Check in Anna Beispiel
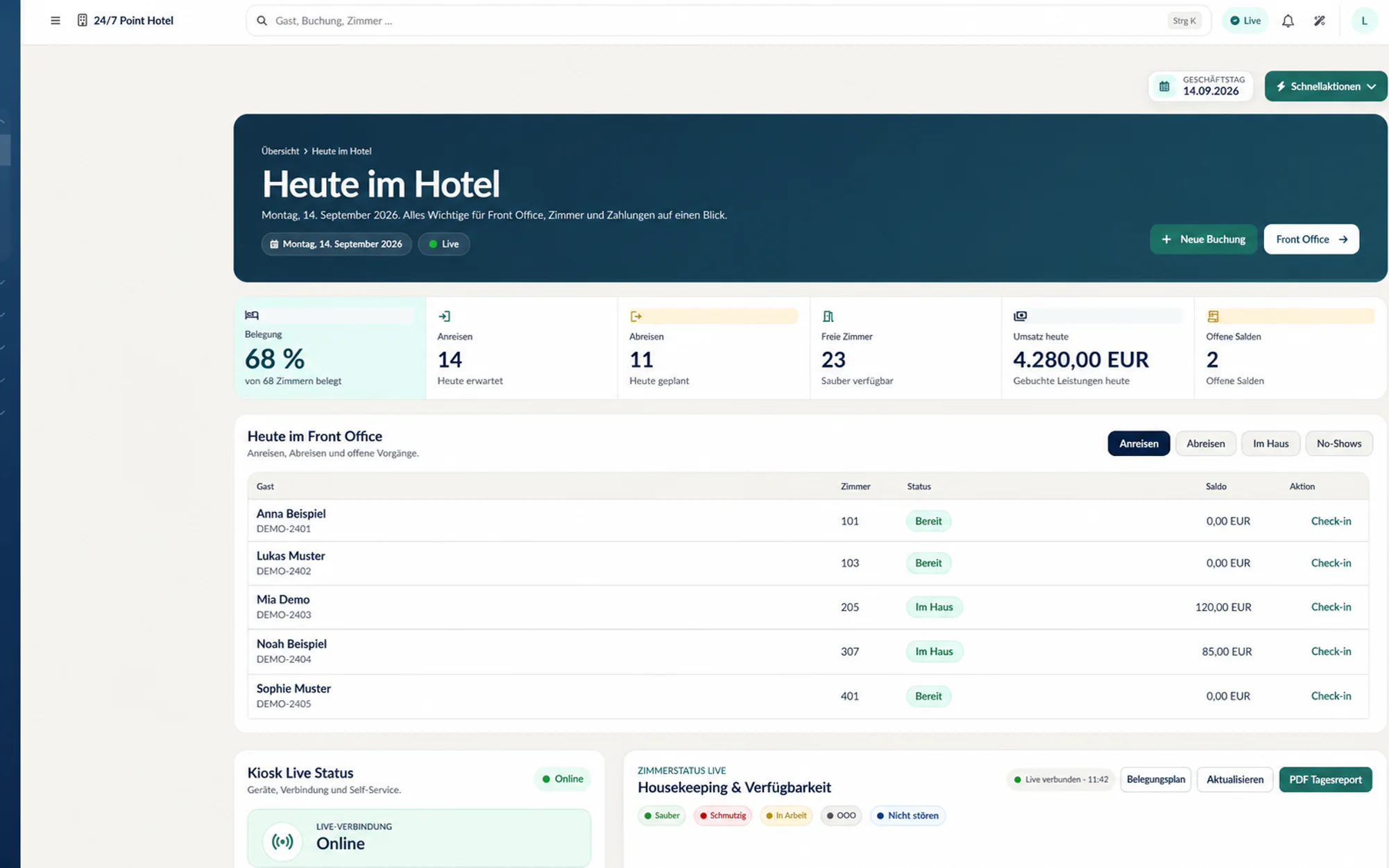The image size is (1389, 868). pyautogui.click(x=1331, y=521)
